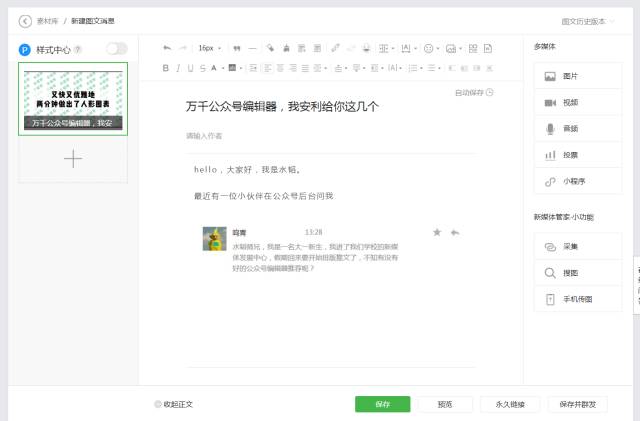Open the letter spacing dropdown
This screenshot has height=421, width=640.
point(395,68)
